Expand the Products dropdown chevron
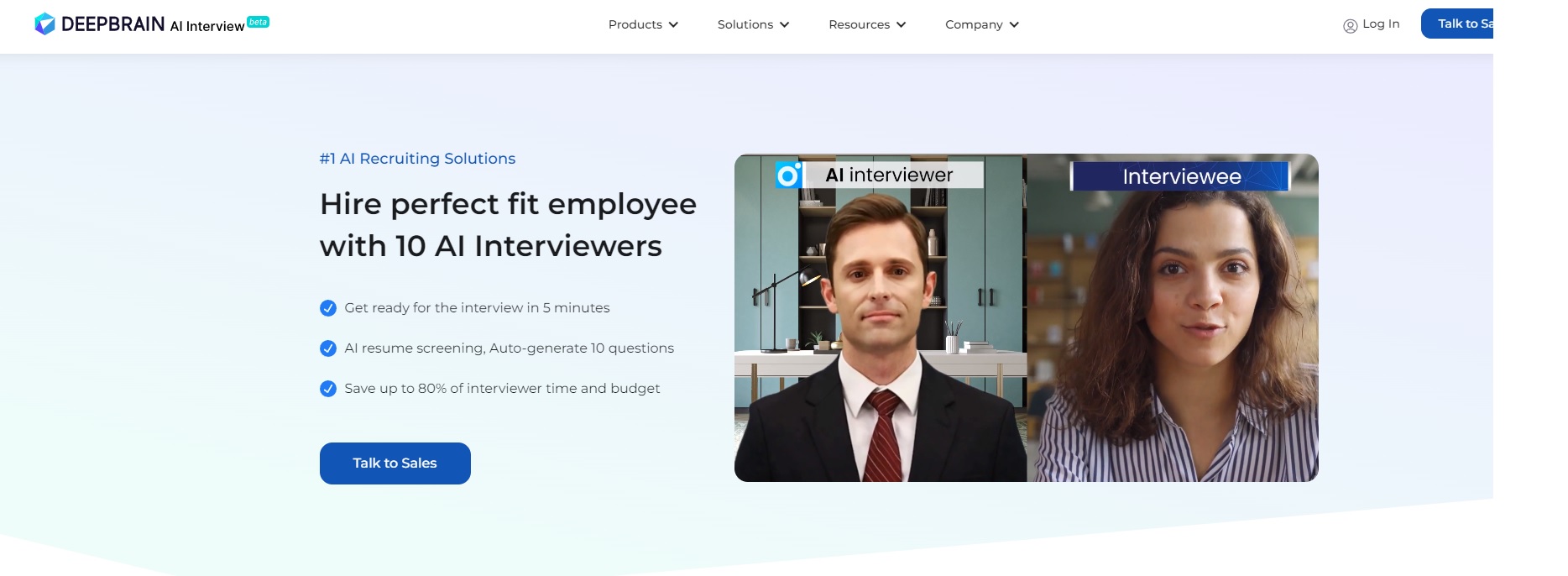1568x576 pixels. coord(673,25)
